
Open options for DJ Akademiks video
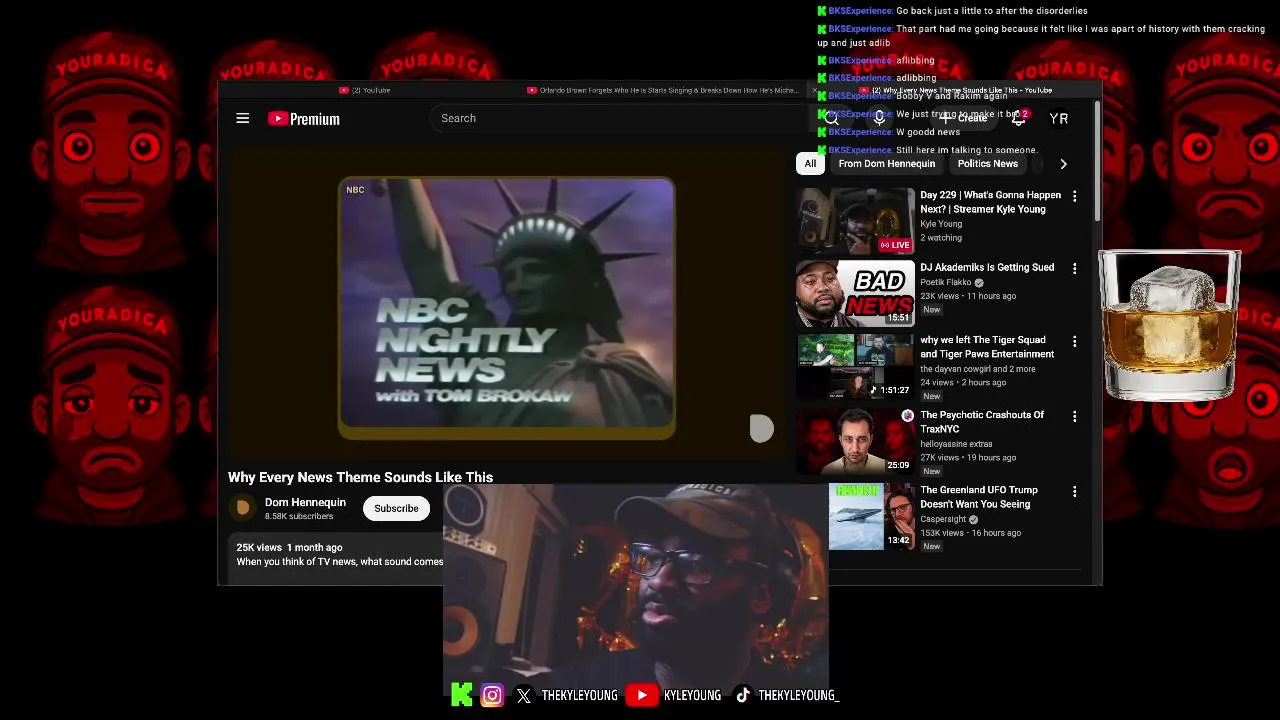(1074, 269)
